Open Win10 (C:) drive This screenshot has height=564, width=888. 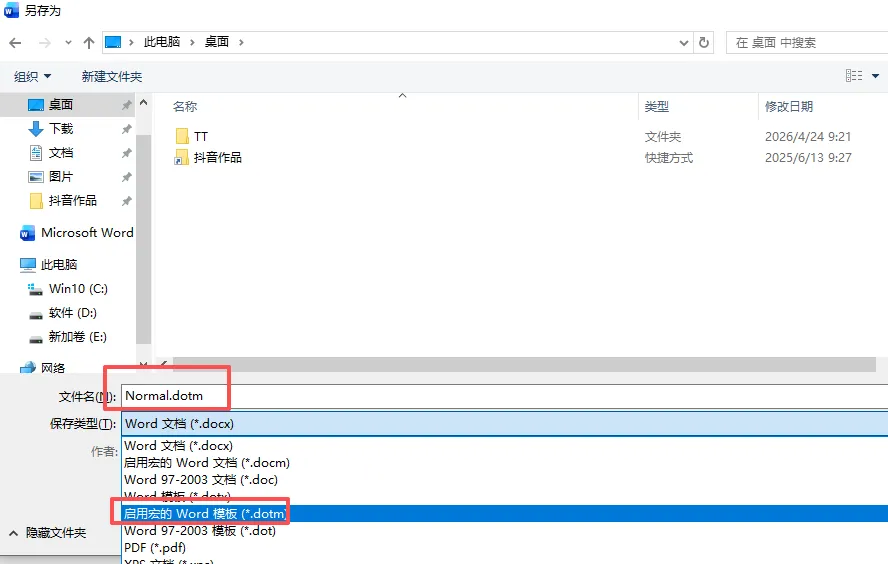[x=78, y=289]
